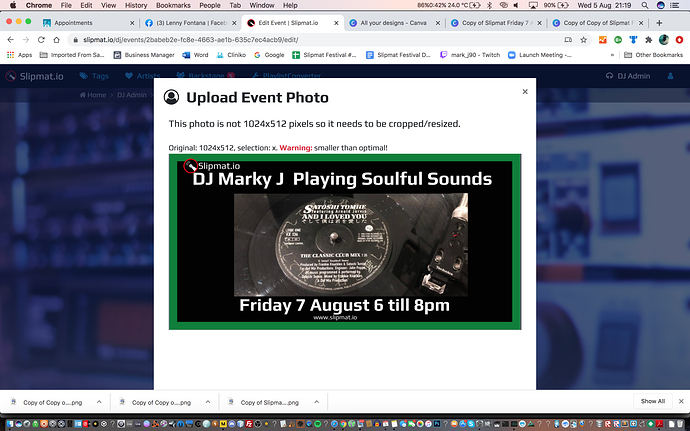Open a new browser tab

659,23
